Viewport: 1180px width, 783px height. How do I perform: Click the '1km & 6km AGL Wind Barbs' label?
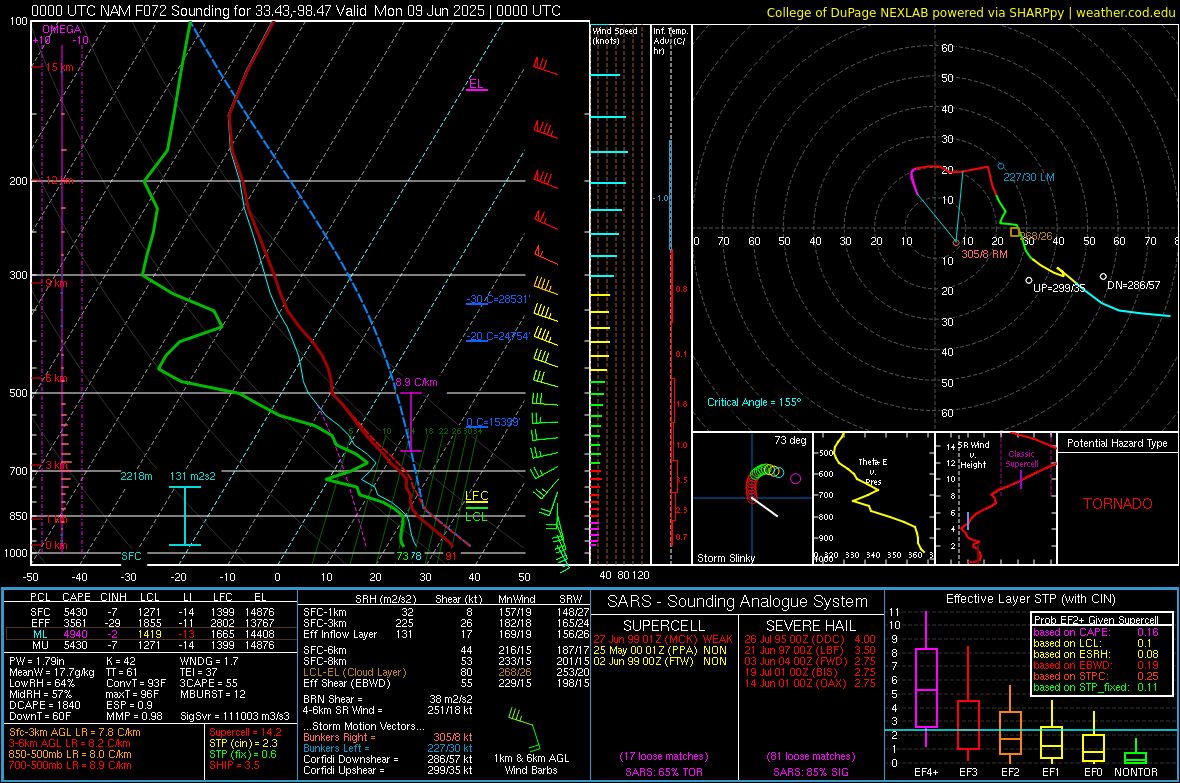point(531,764)
